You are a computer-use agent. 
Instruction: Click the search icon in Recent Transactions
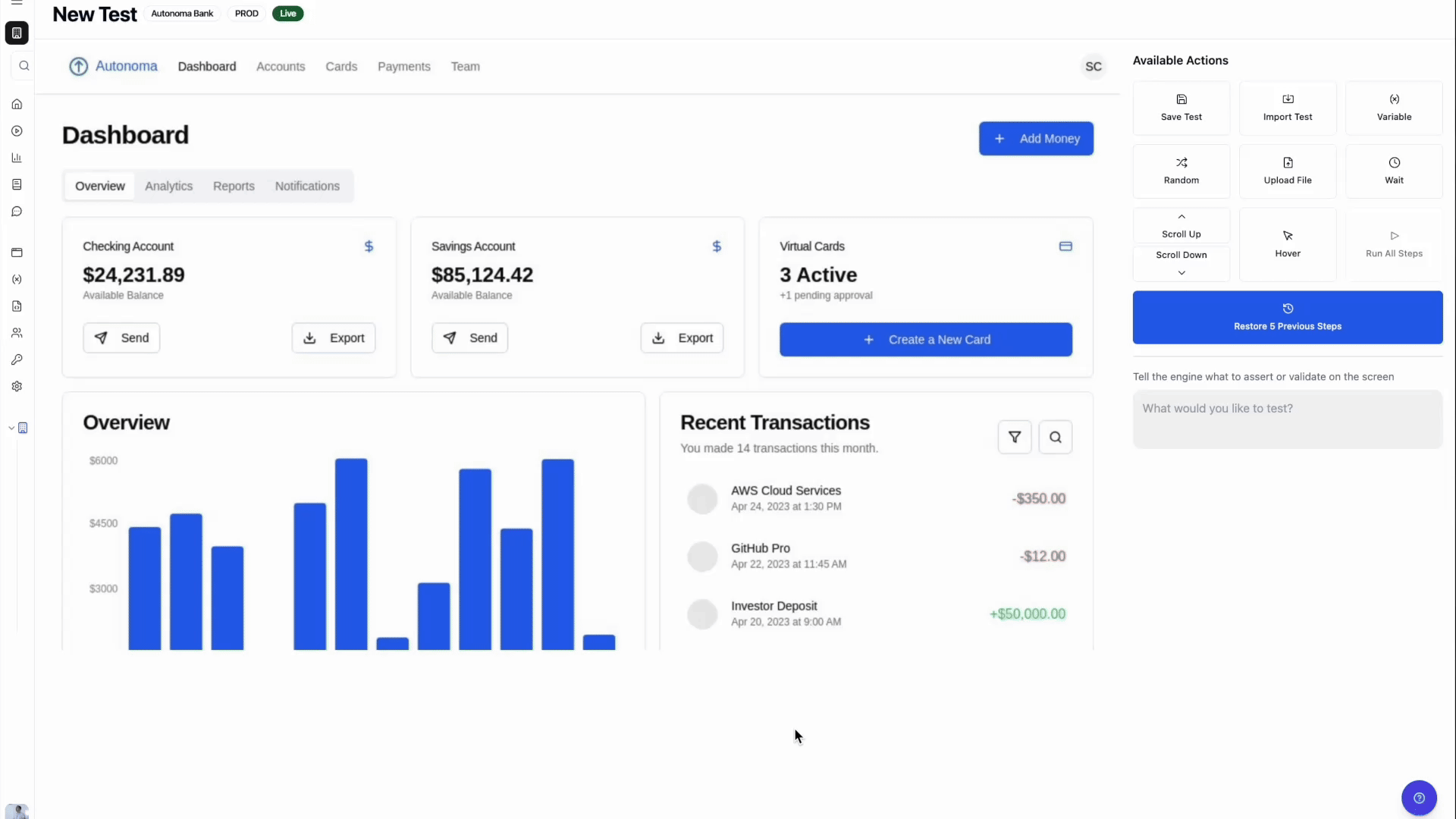click(1055, 437)
